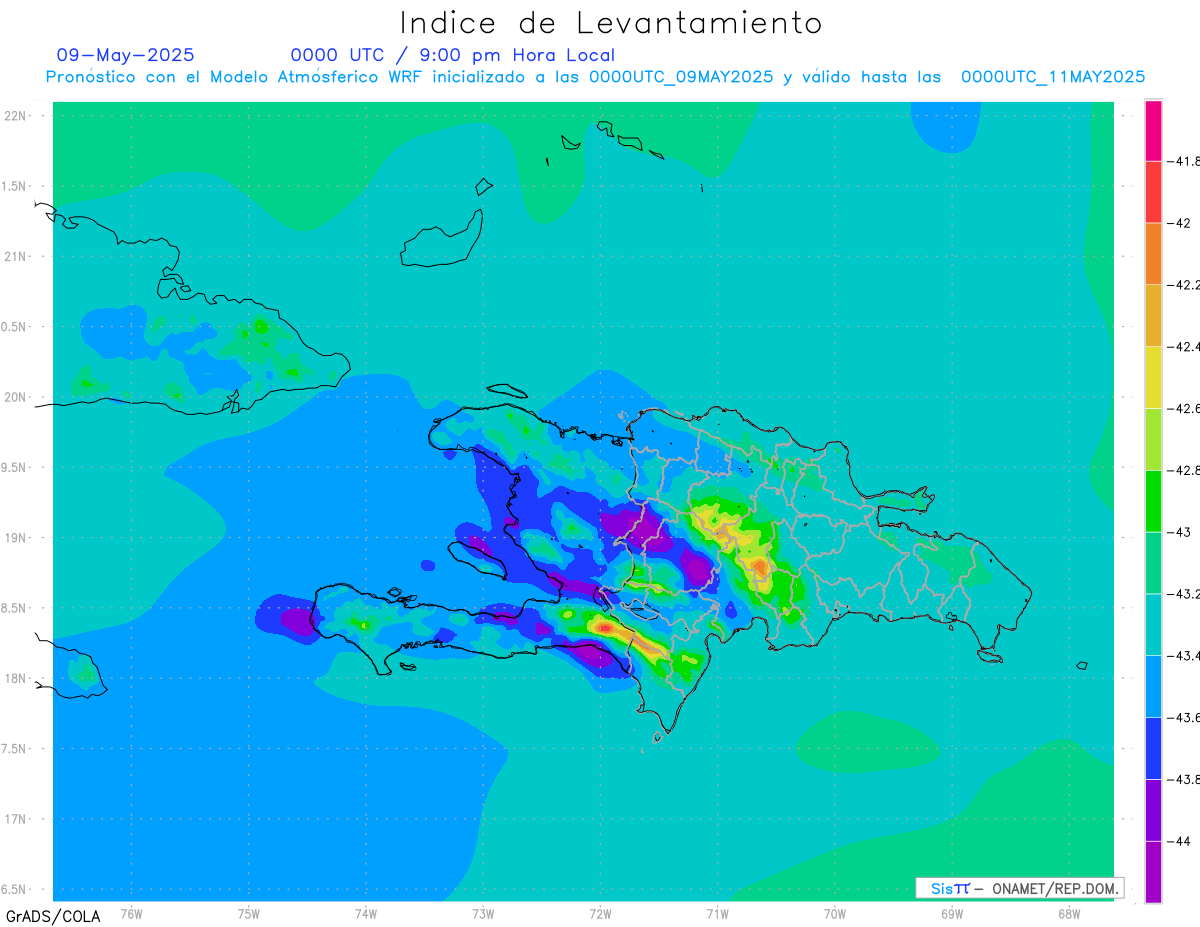The image size is (1200, 927).
Task: Click the gold colorbar segment between -42.2 and -42.4
Action: tap(1153, 316)
